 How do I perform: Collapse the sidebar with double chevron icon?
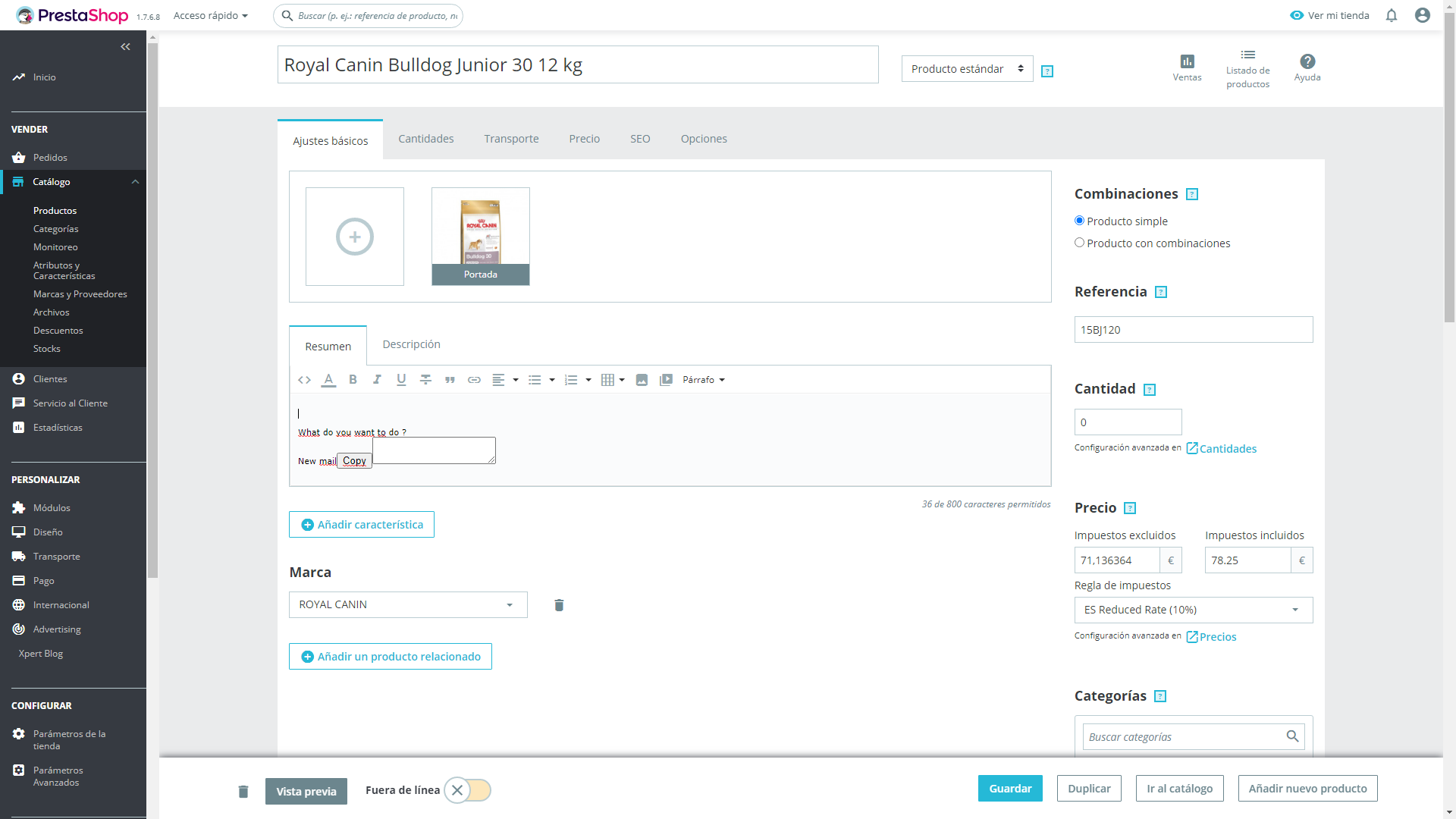click(125, 47)
